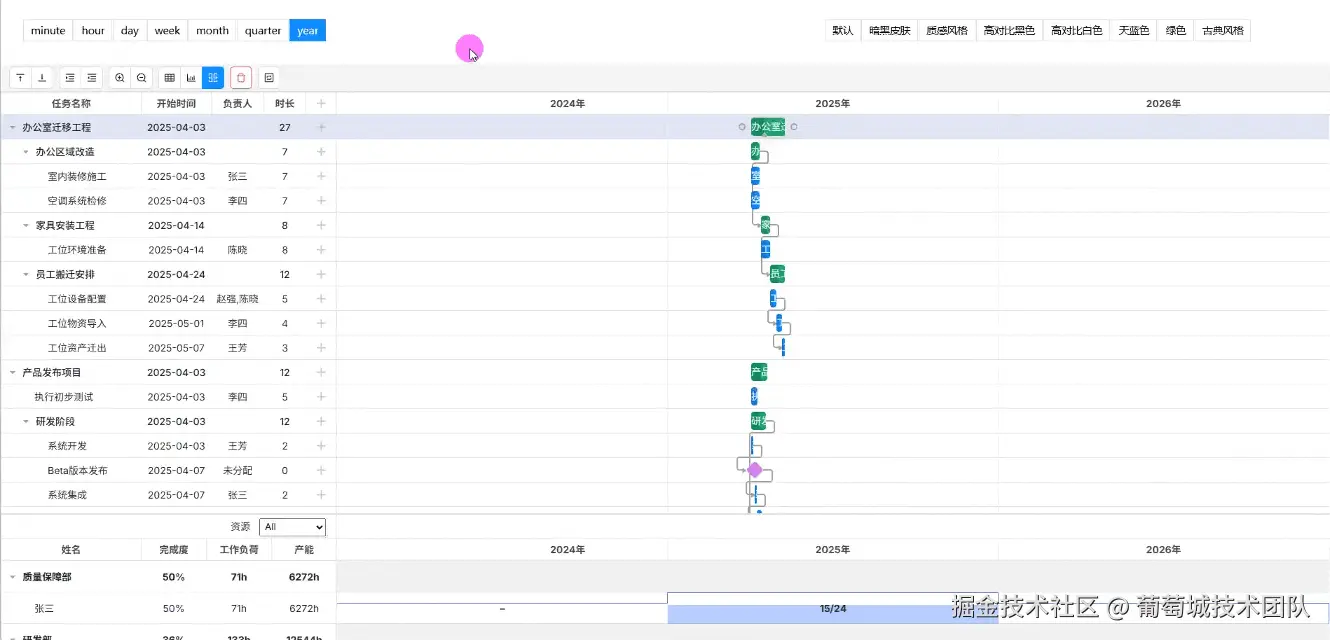The image size is (1330, 640).
Task: Click the 未分配 assignee cell
Action: pos(237,470)
